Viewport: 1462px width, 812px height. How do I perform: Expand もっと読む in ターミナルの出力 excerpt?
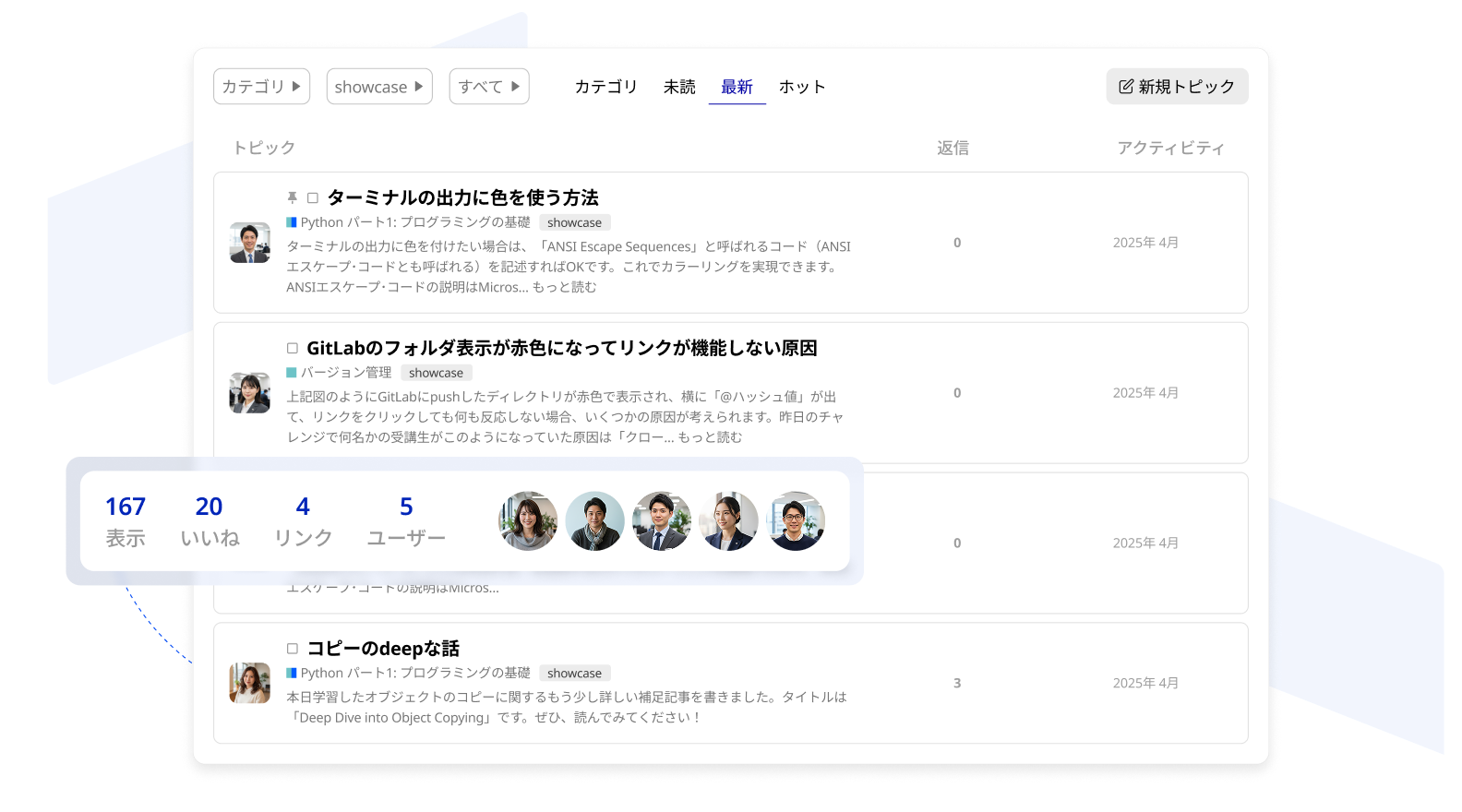pyautogui.click(x=565, y=287)
